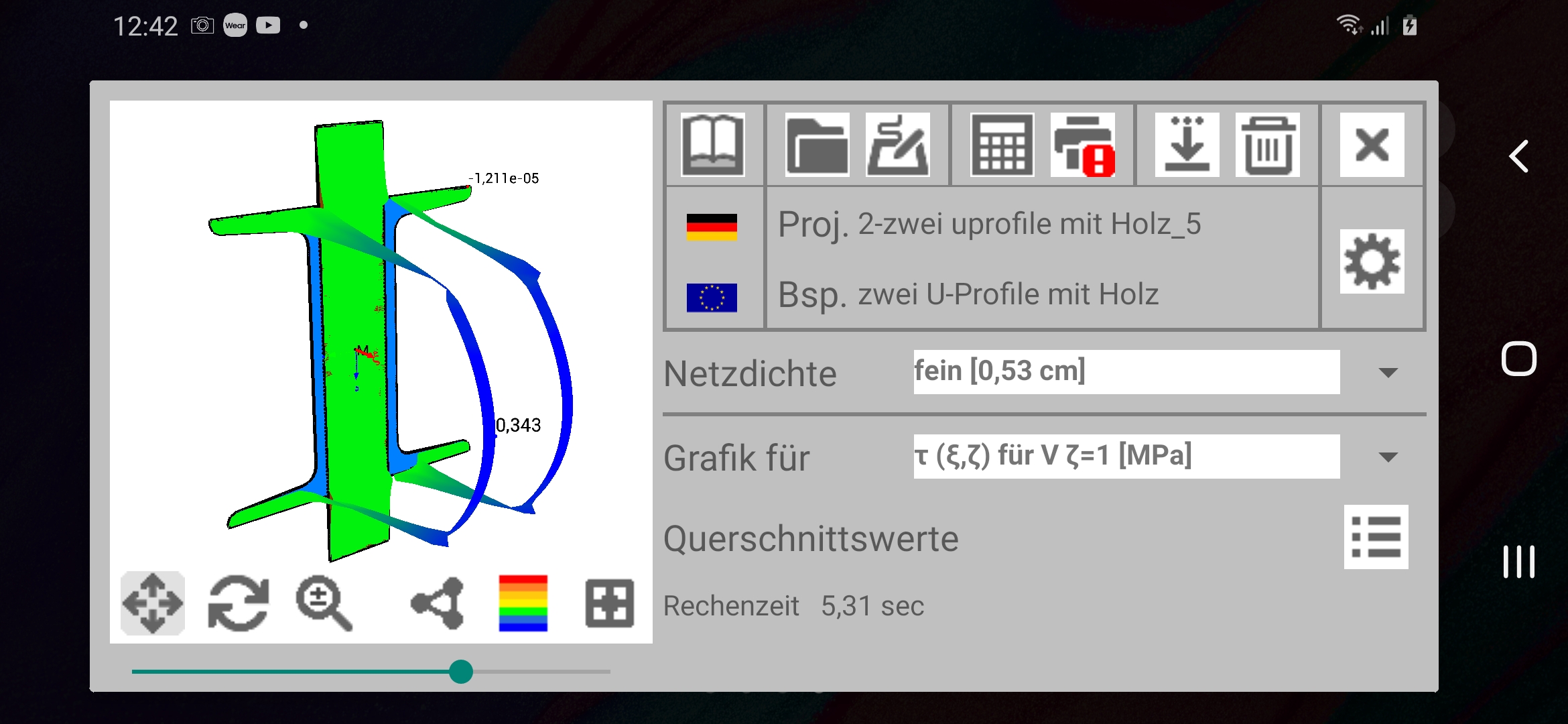1568x724 pixels.
Task: Open project folder icon
Action: [x=817, y=144]
